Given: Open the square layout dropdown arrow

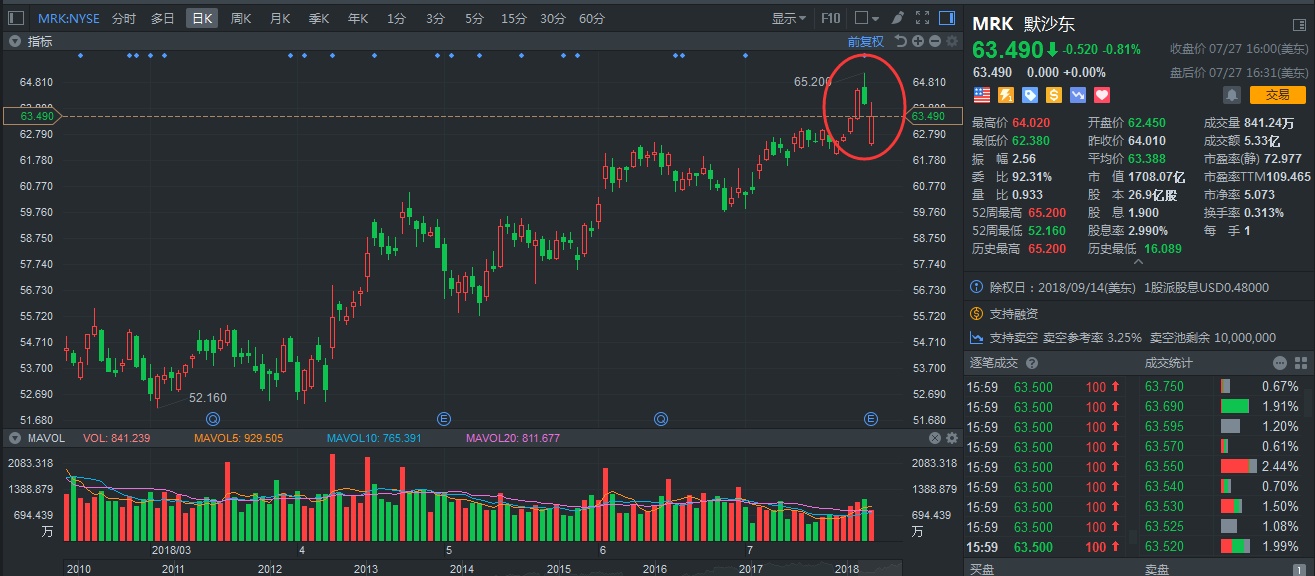Looking at the screenshot, I should (x=874, y=18).
